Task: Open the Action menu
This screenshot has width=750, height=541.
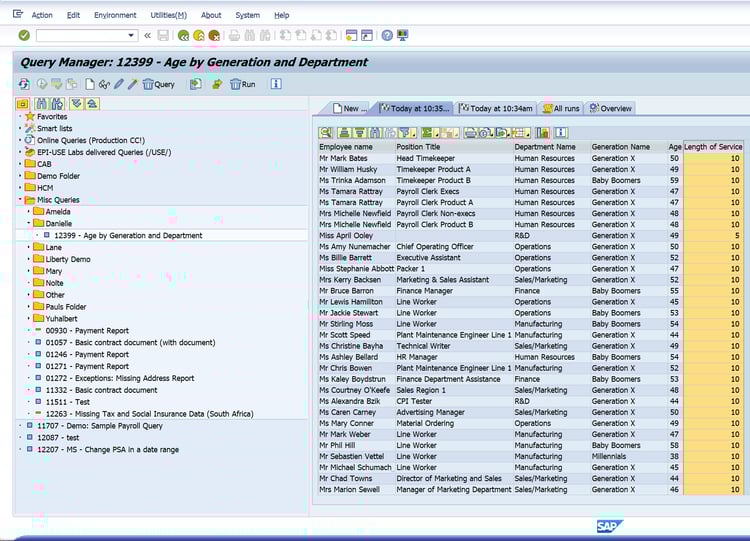Action: coord(42,15)
